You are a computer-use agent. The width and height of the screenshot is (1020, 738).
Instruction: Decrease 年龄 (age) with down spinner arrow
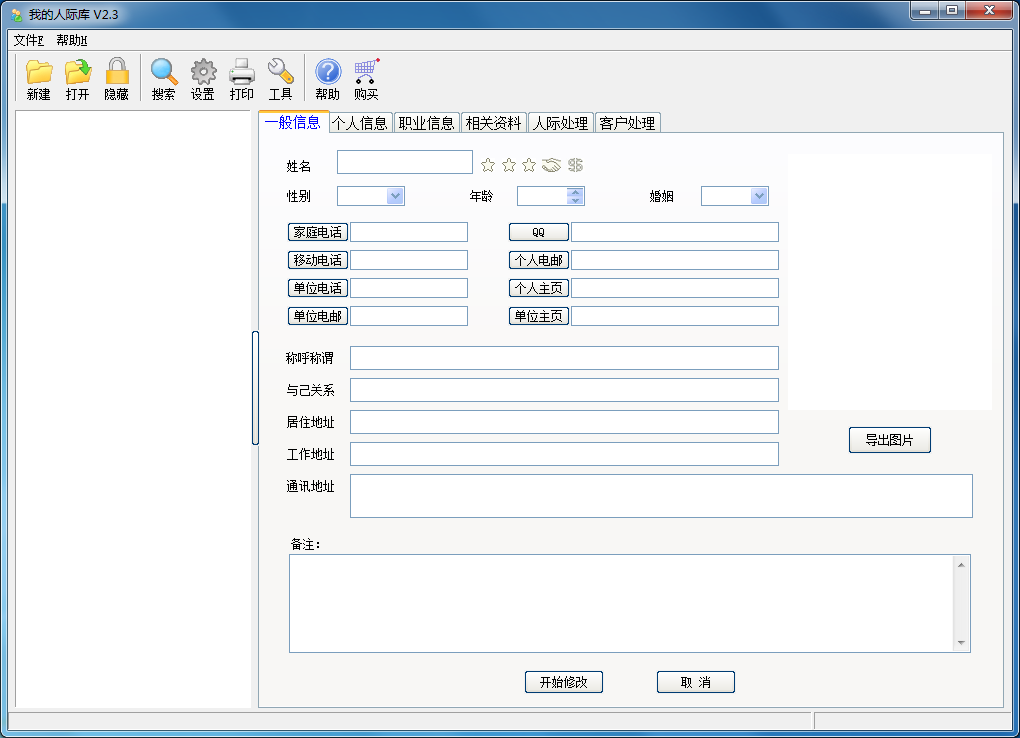pos(574,200)
